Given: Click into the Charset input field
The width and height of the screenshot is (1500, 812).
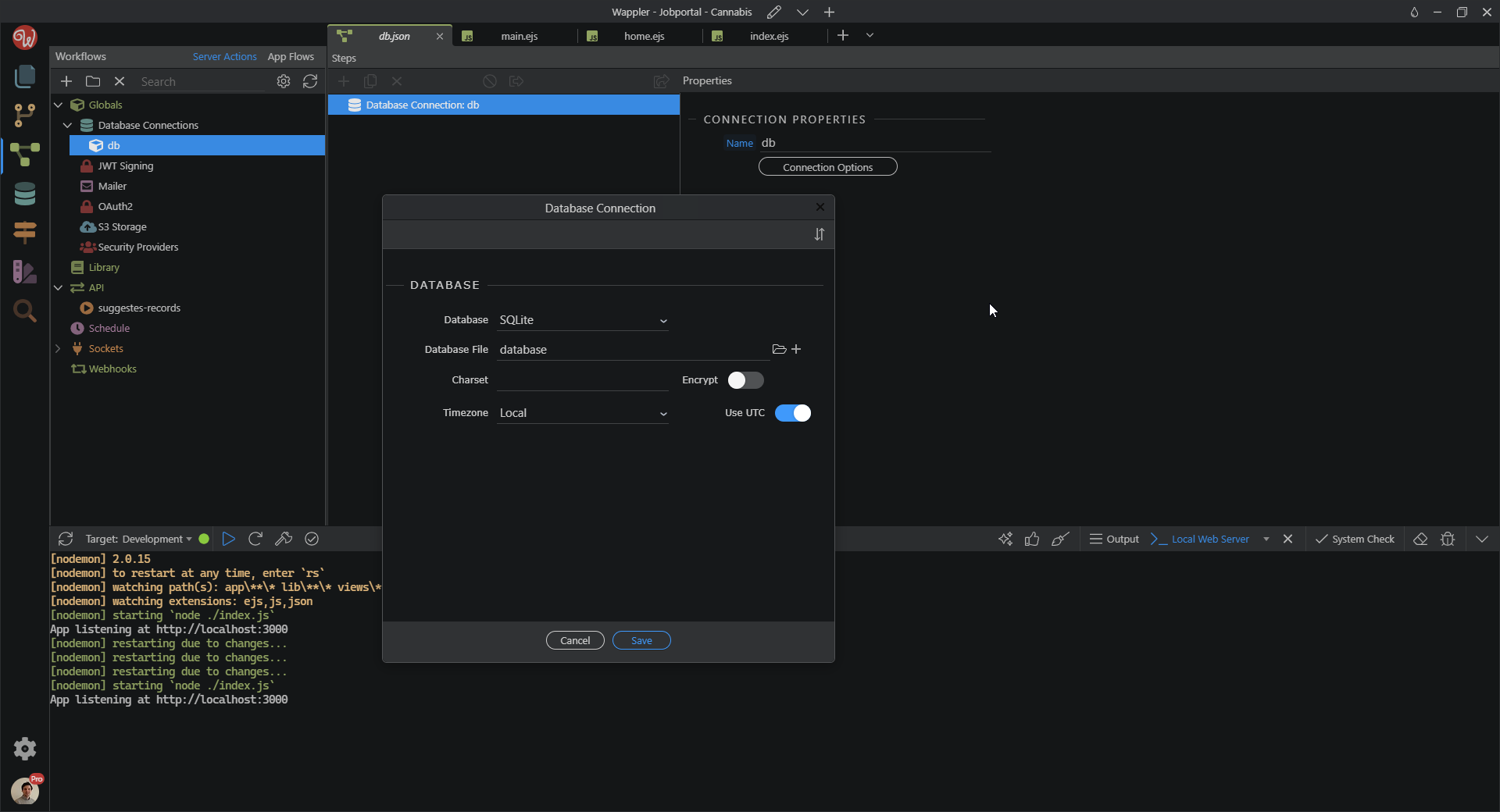Looking at the screenshot, I should [x=583, y=380].
